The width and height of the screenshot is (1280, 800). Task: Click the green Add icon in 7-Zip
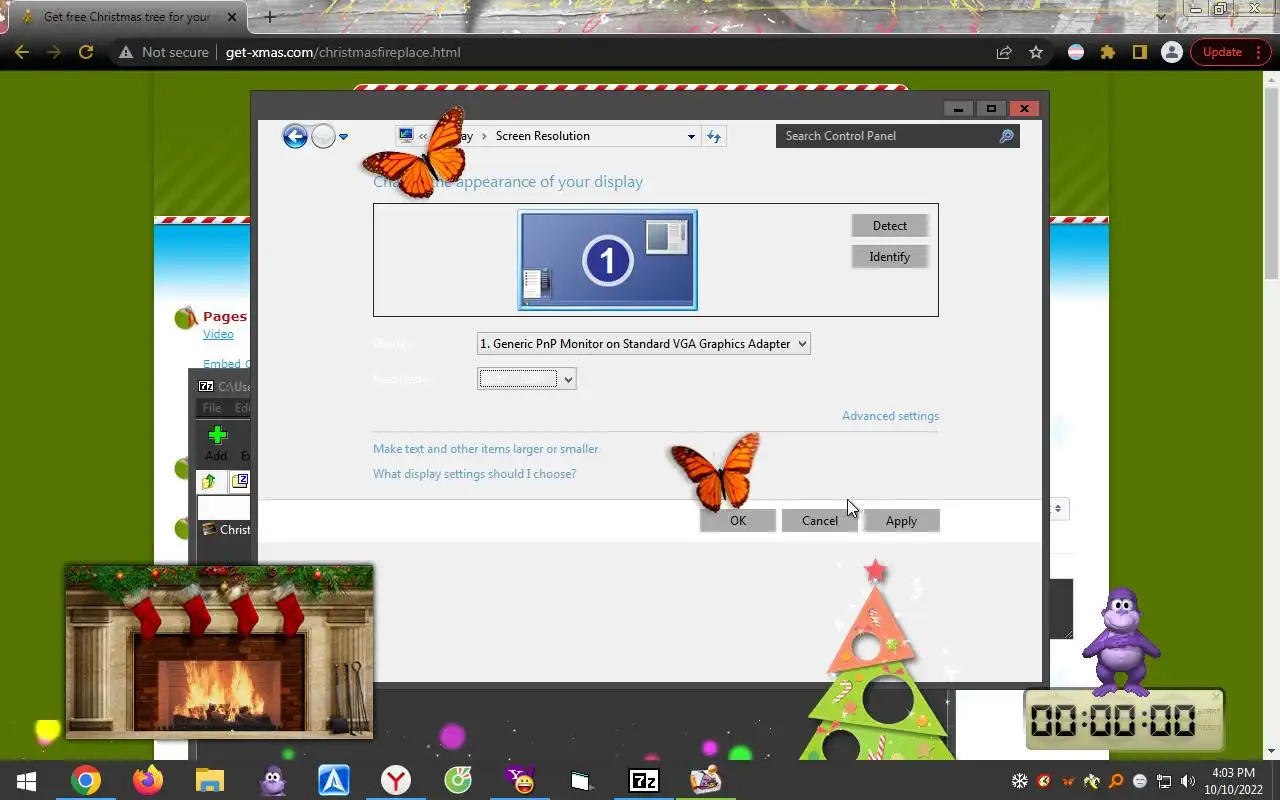217,435
